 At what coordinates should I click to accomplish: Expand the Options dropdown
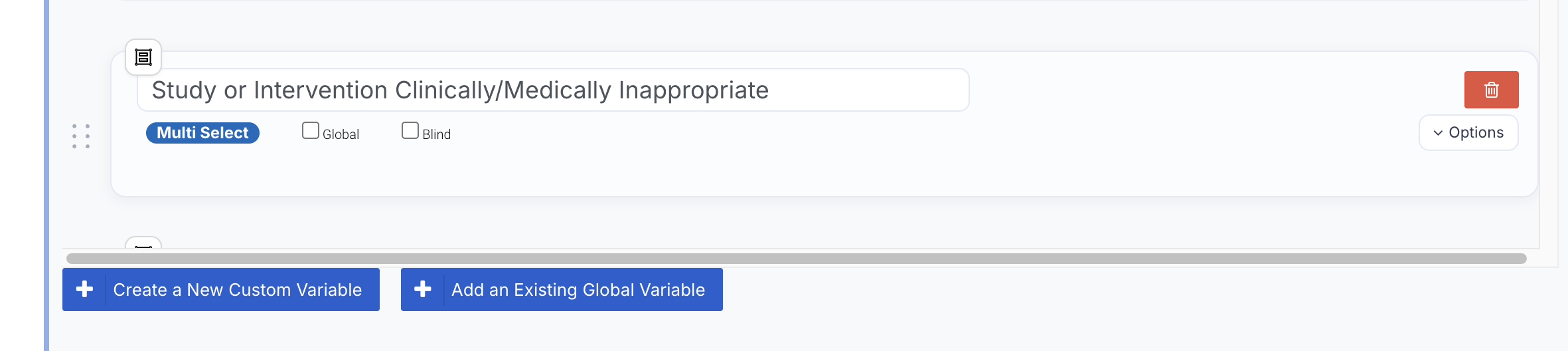[x=1468, y=133]
